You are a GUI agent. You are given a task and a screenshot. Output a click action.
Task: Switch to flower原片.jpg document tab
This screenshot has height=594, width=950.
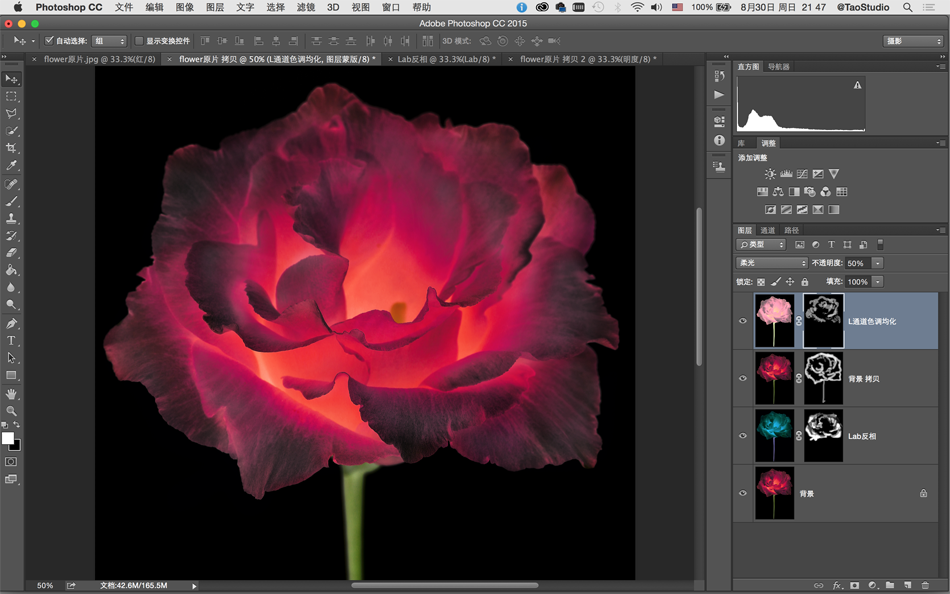99,59
